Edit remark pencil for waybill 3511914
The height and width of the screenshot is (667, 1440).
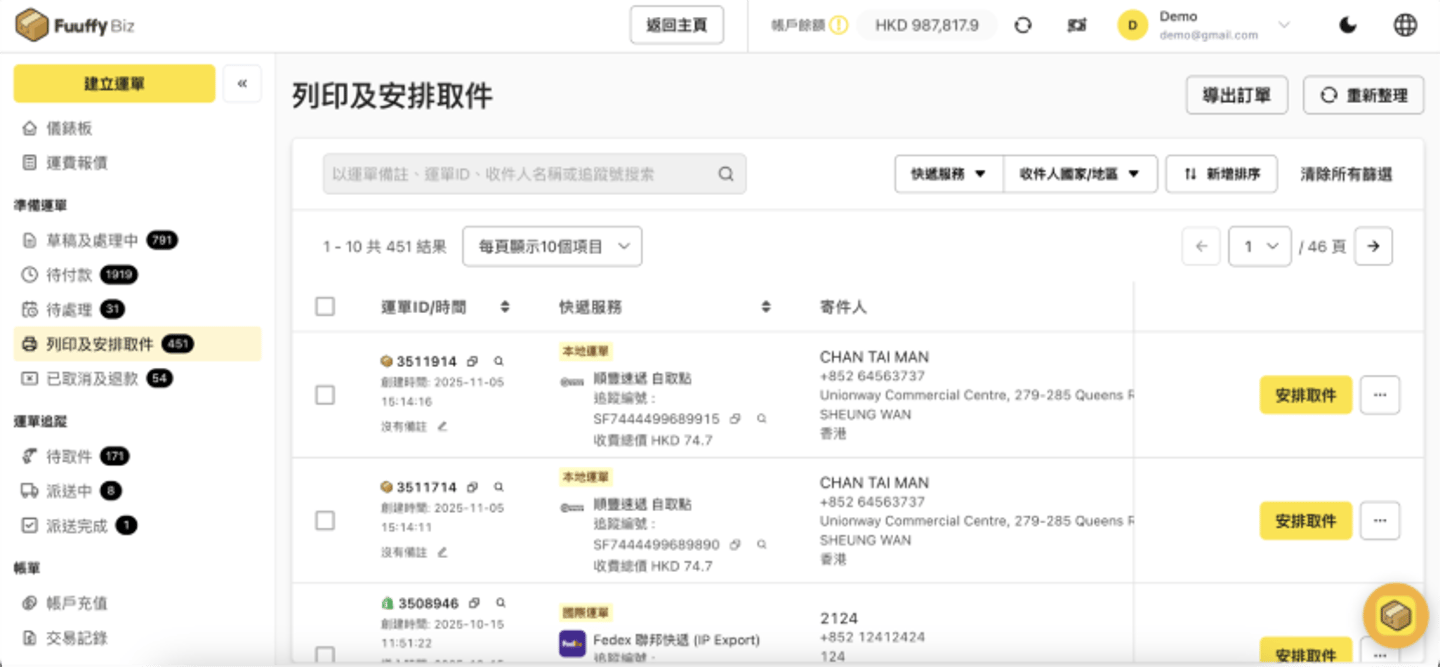point(442,426)
